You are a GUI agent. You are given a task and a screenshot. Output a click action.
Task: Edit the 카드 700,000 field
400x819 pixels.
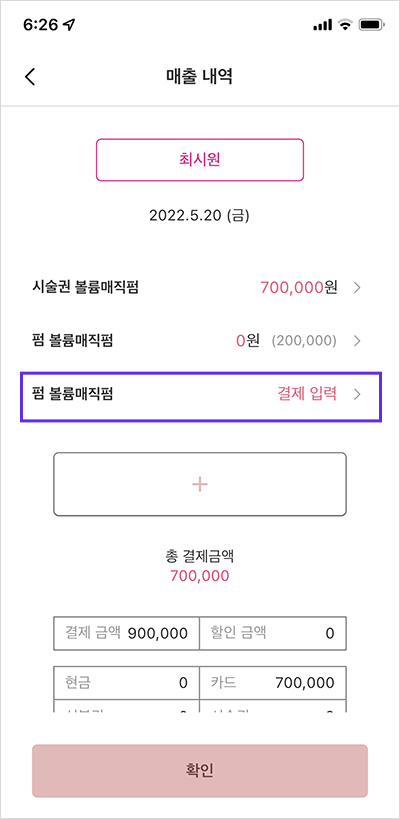[x=273, y=683]
